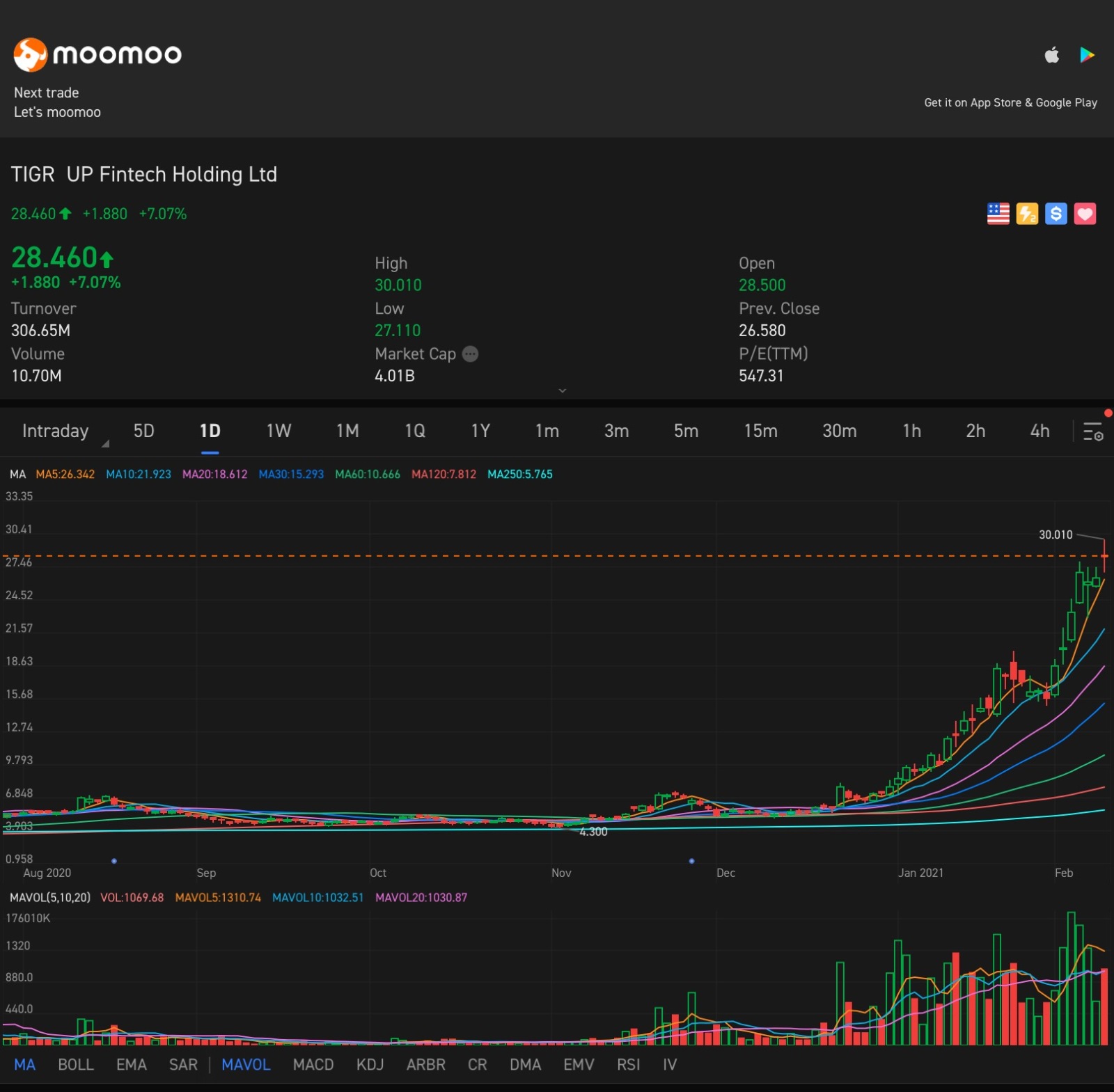Toggle the IV sub-indicator

(669, 1064)
